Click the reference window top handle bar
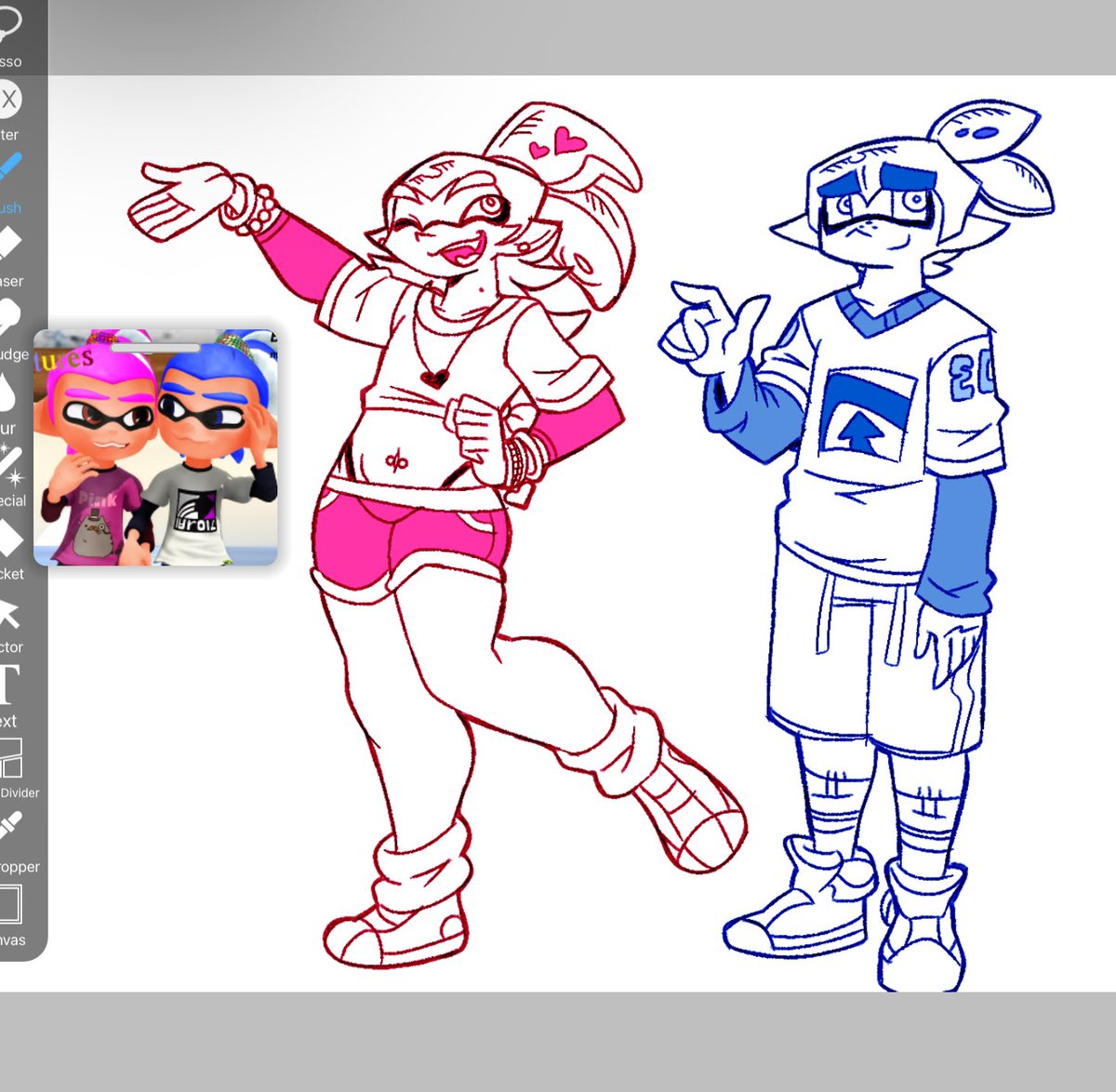Viewport: 1116px width, 1092px height. (x=155, y=347)
